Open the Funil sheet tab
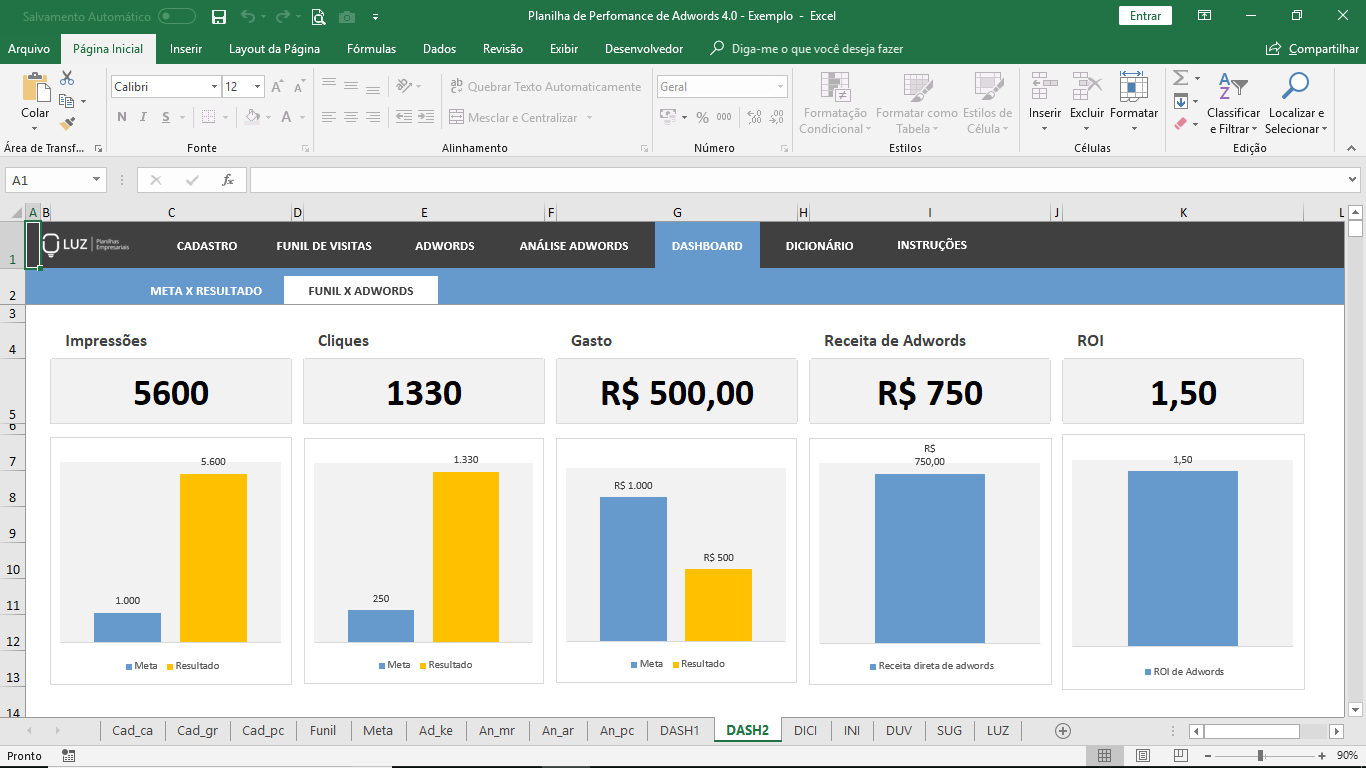1366x768 pixels. click(323, 731)
